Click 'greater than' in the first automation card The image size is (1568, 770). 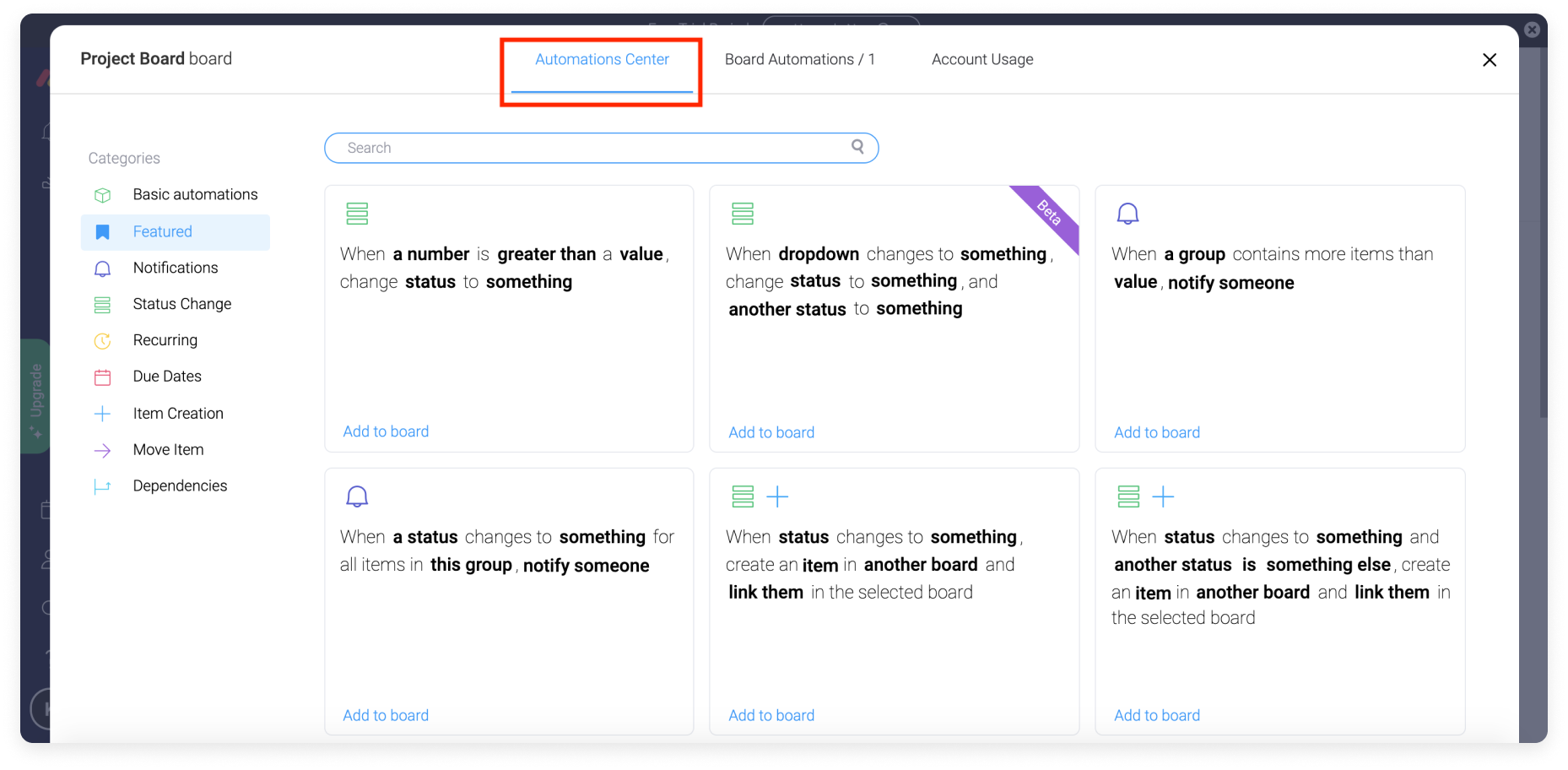(546, 254)
